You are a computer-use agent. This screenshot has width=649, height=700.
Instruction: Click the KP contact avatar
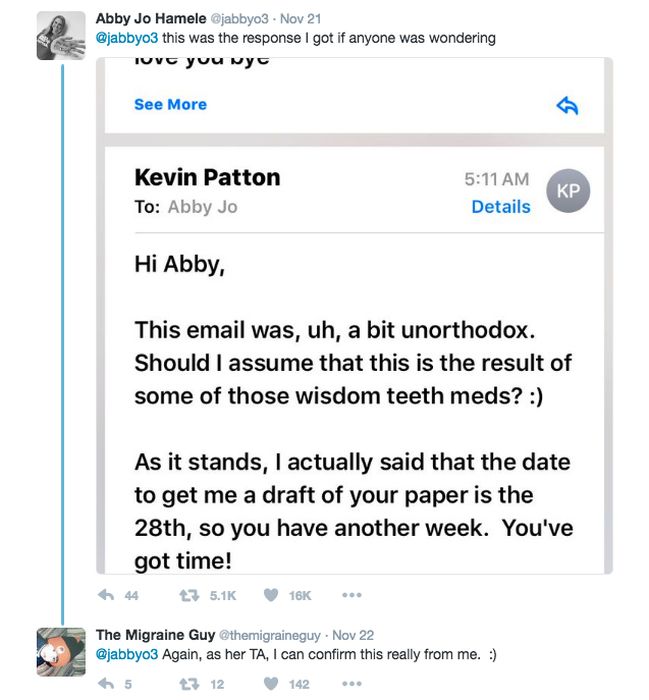click(568, 191)
